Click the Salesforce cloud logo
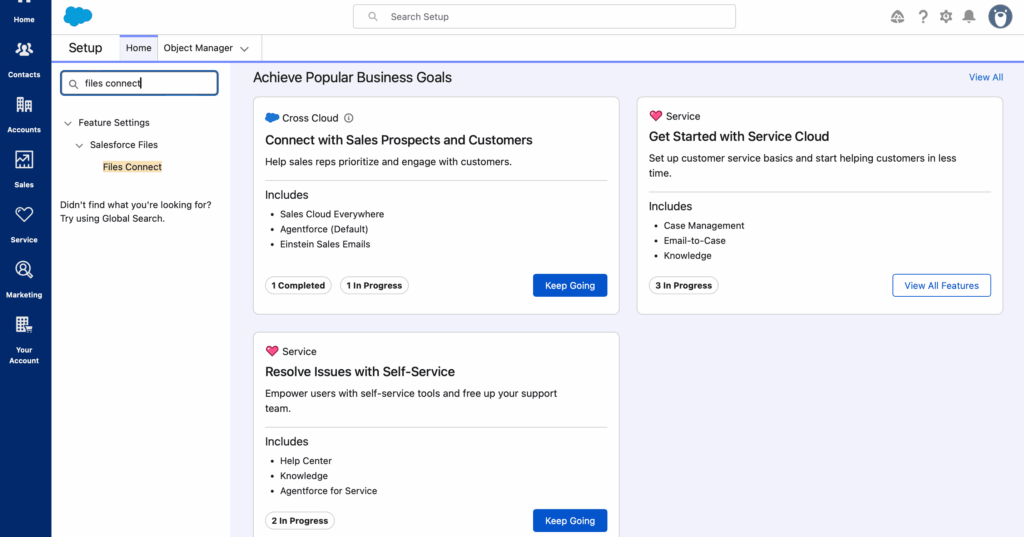 coord(78,16)
